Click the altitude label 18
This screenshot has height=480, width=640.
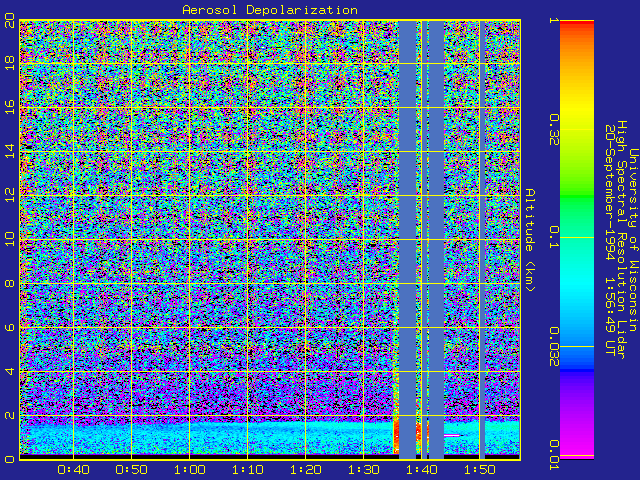pos(9,64)
